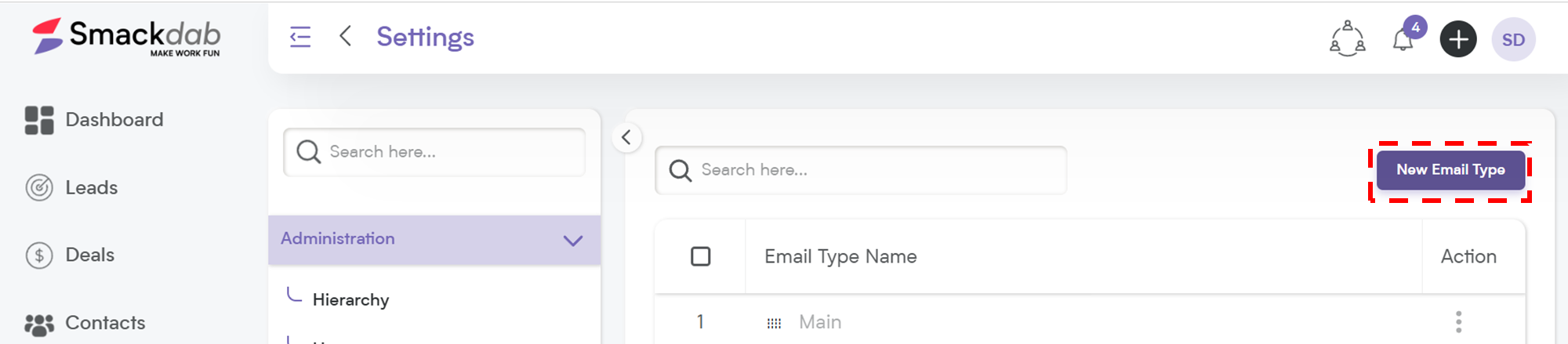This screenshot has height=344, width=1568.
Task: Focus the email type search field
Action: (861, 170)
